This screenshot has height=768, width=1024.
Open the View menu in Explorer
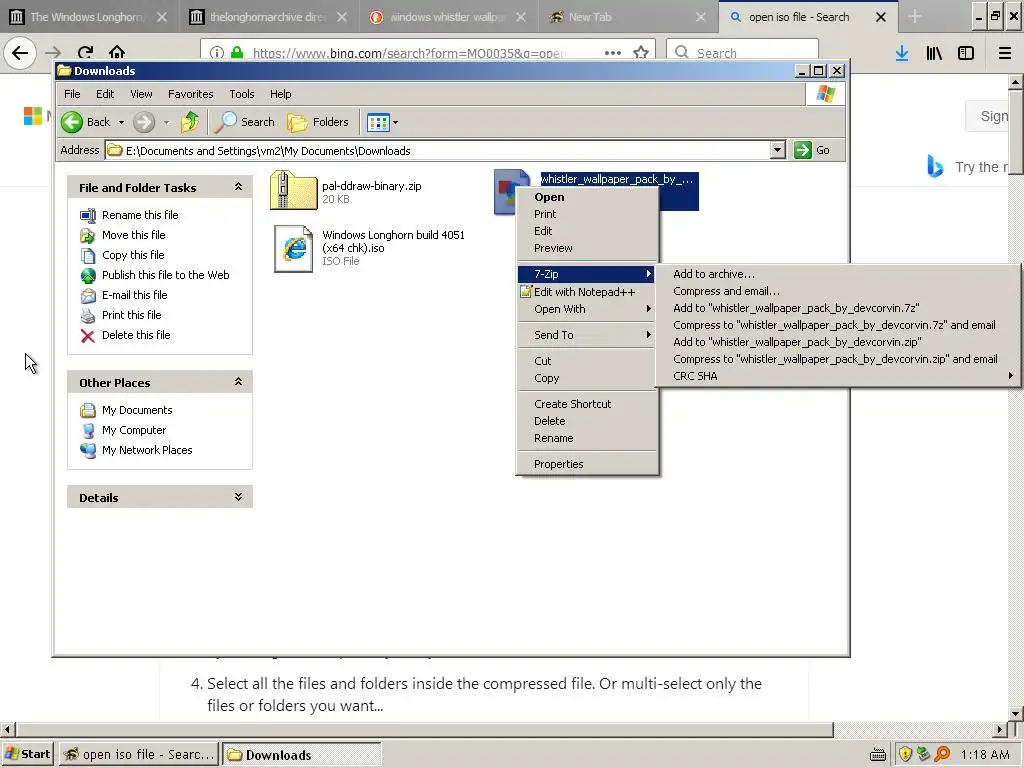point(141,94)
